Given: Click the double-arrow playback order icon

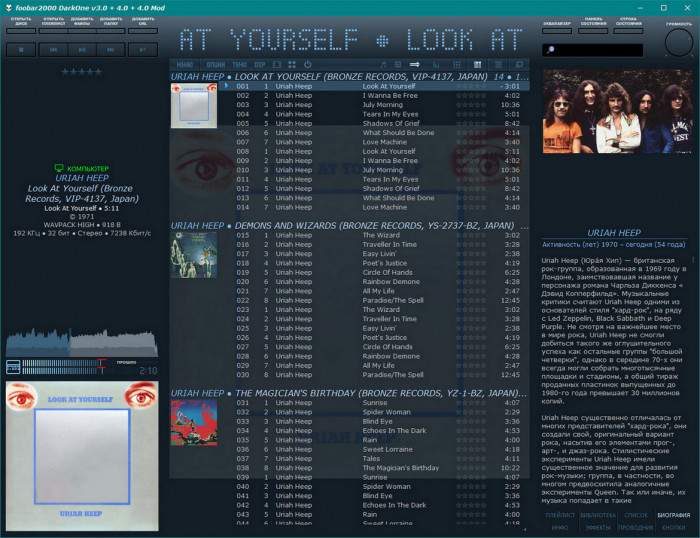Looking at the screenshot, I should (x=415, y=65).
